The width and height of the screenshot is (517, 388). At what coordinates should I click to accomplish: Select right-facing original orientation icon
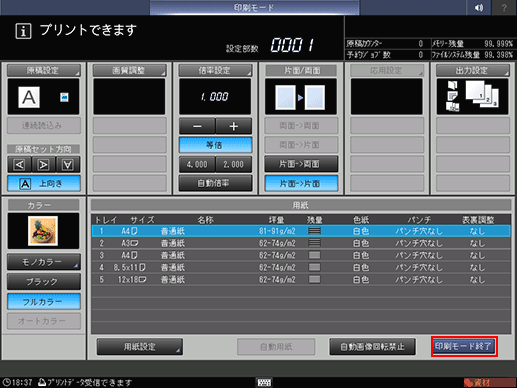[44, 164]
